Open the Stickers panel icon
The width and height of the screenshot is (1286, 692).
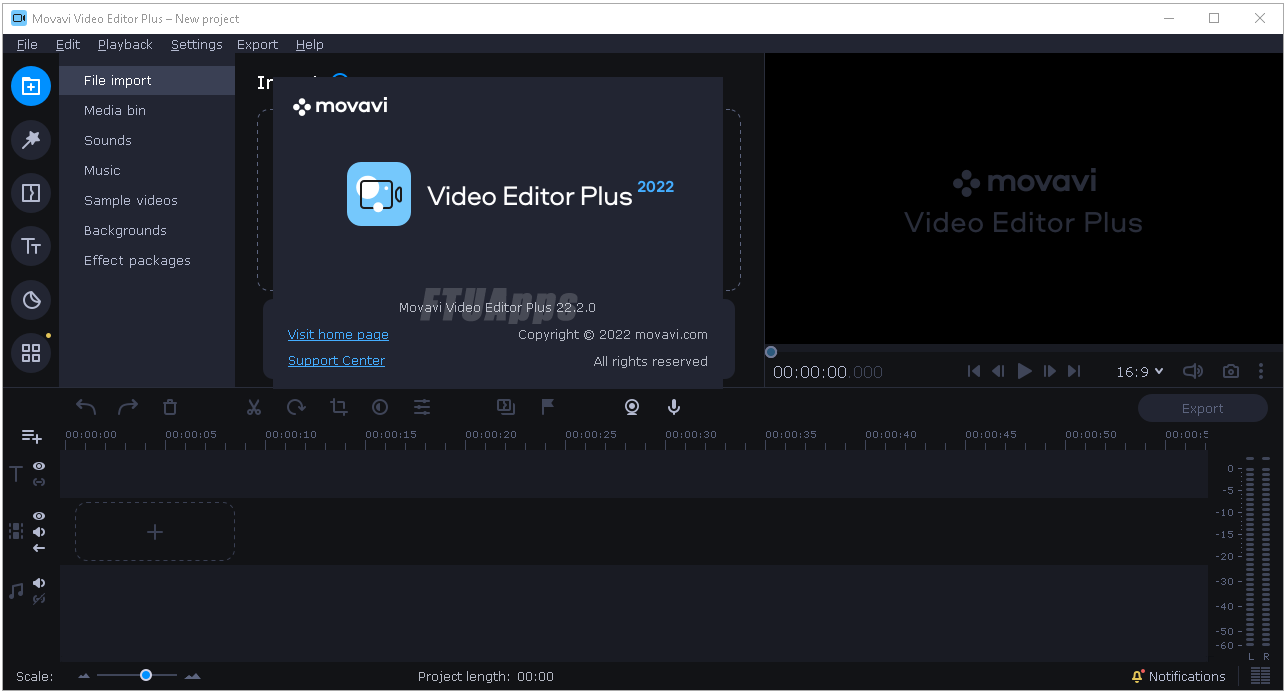coord(31,300)
